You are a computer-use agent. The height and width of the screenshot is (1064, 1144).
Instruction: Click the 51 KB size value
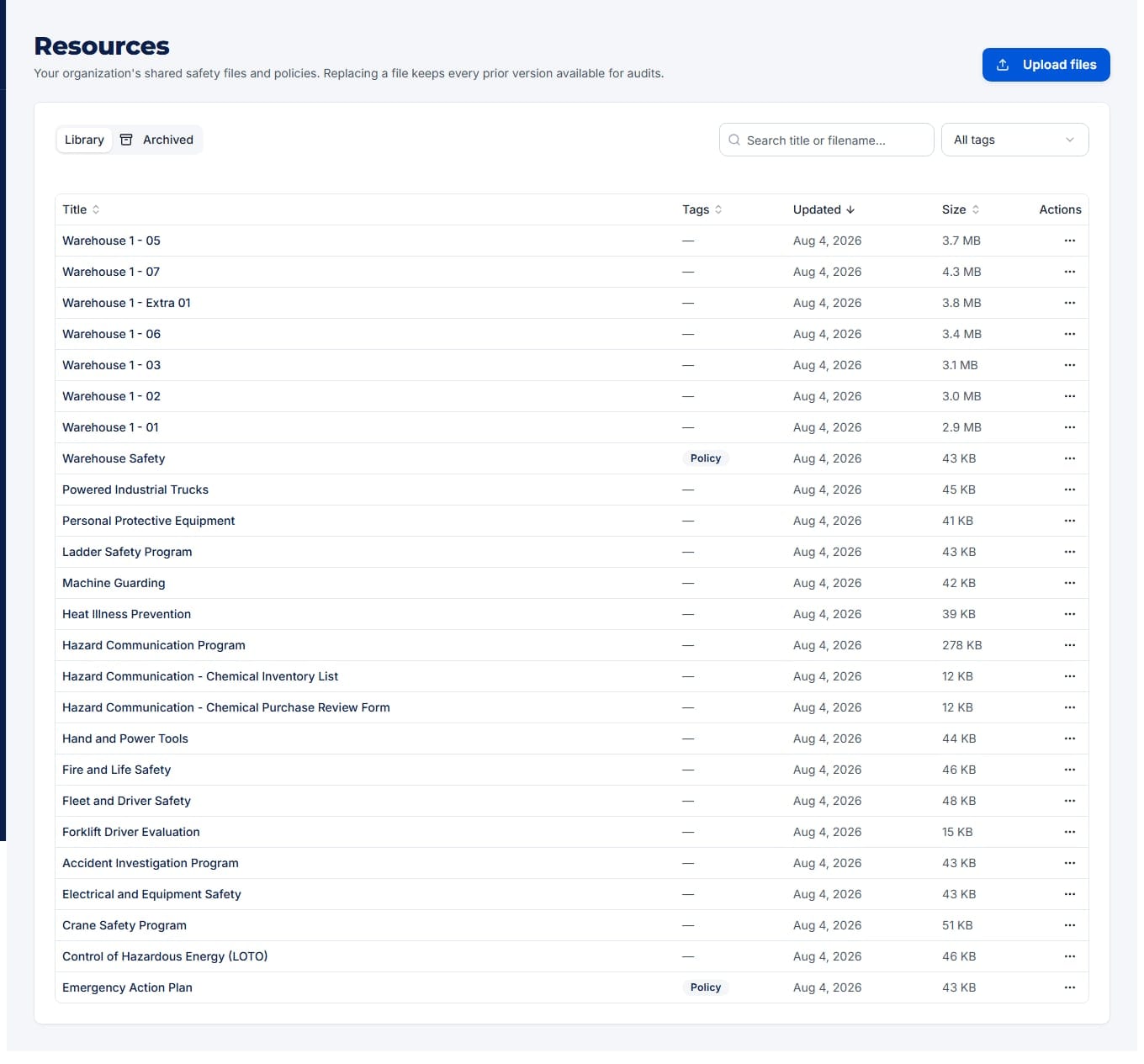click(957, 925)
